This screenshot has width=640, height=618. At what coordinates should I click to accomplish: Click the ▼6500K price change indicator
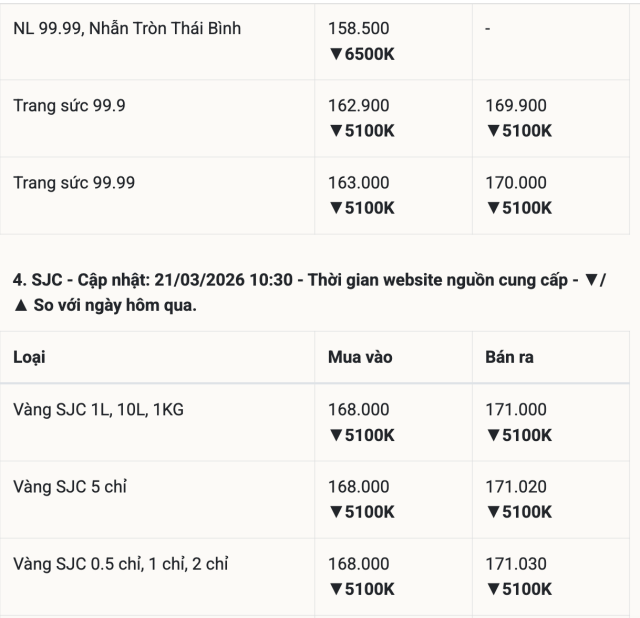tap(361, 54)
